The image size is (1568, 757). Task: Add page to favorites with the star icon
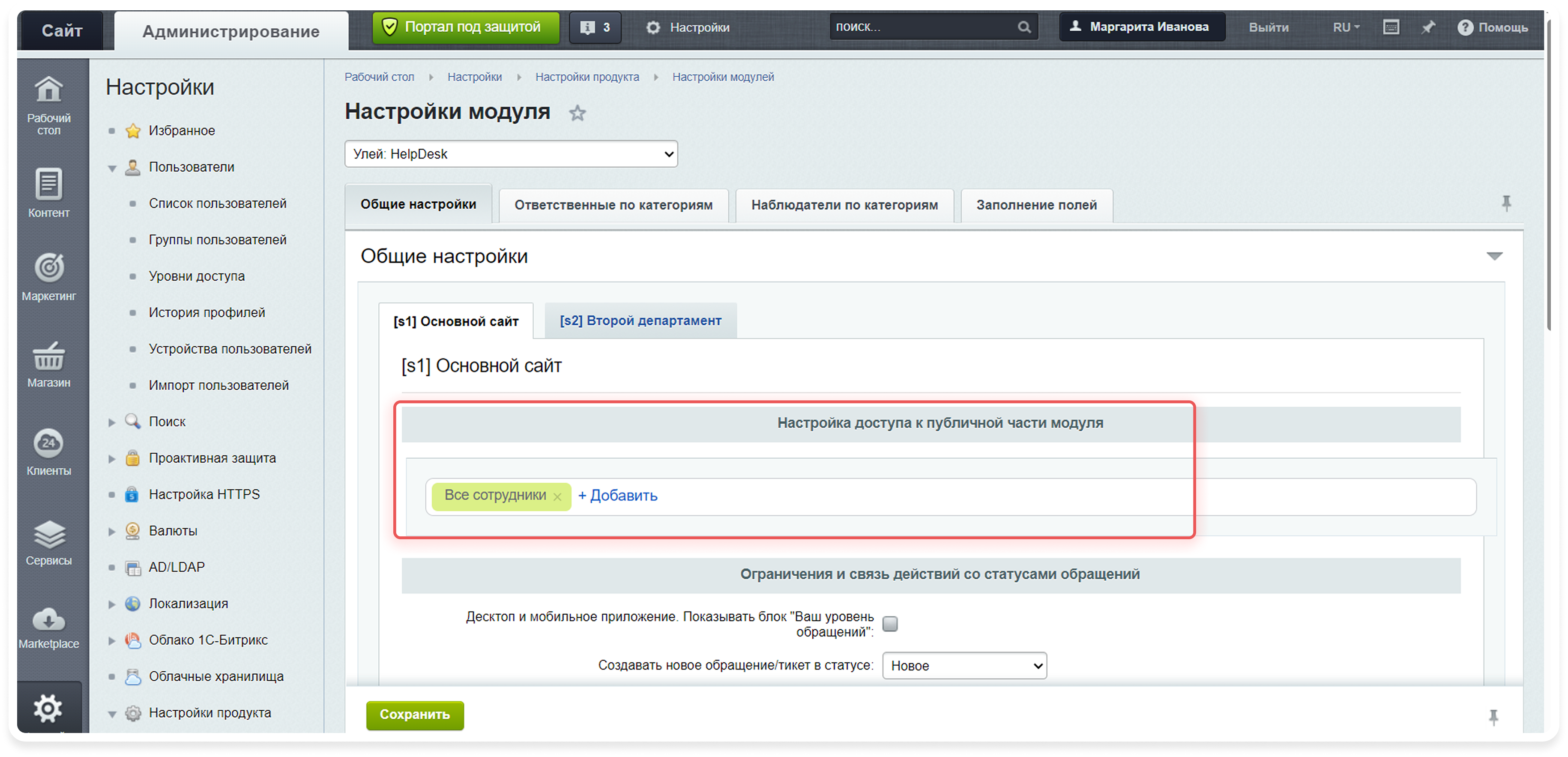coord(577,113)
